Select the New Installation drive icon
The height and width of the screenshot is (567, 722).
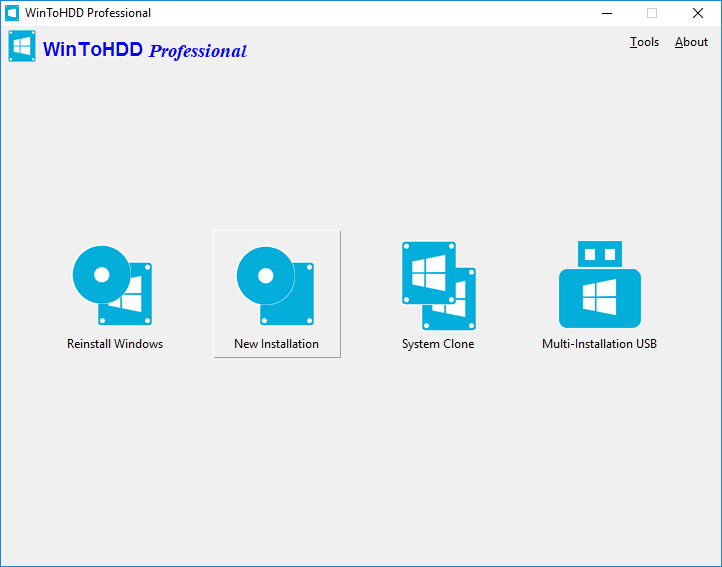click(x=276, y=285)
